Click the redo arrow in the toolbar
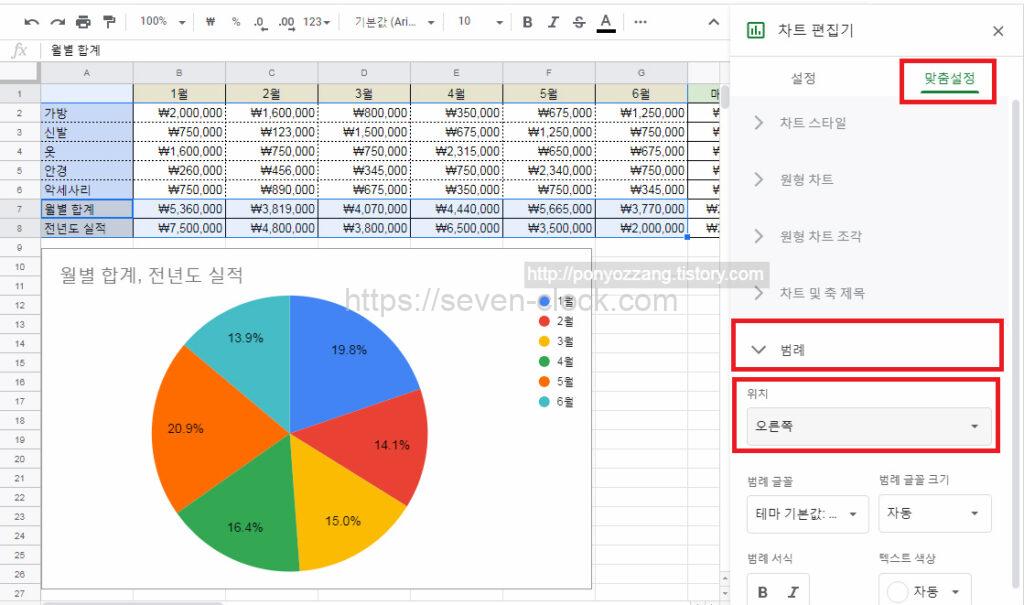Image resolution: width=1024 pixels, height=605 pixels. (x=57, y=21)
